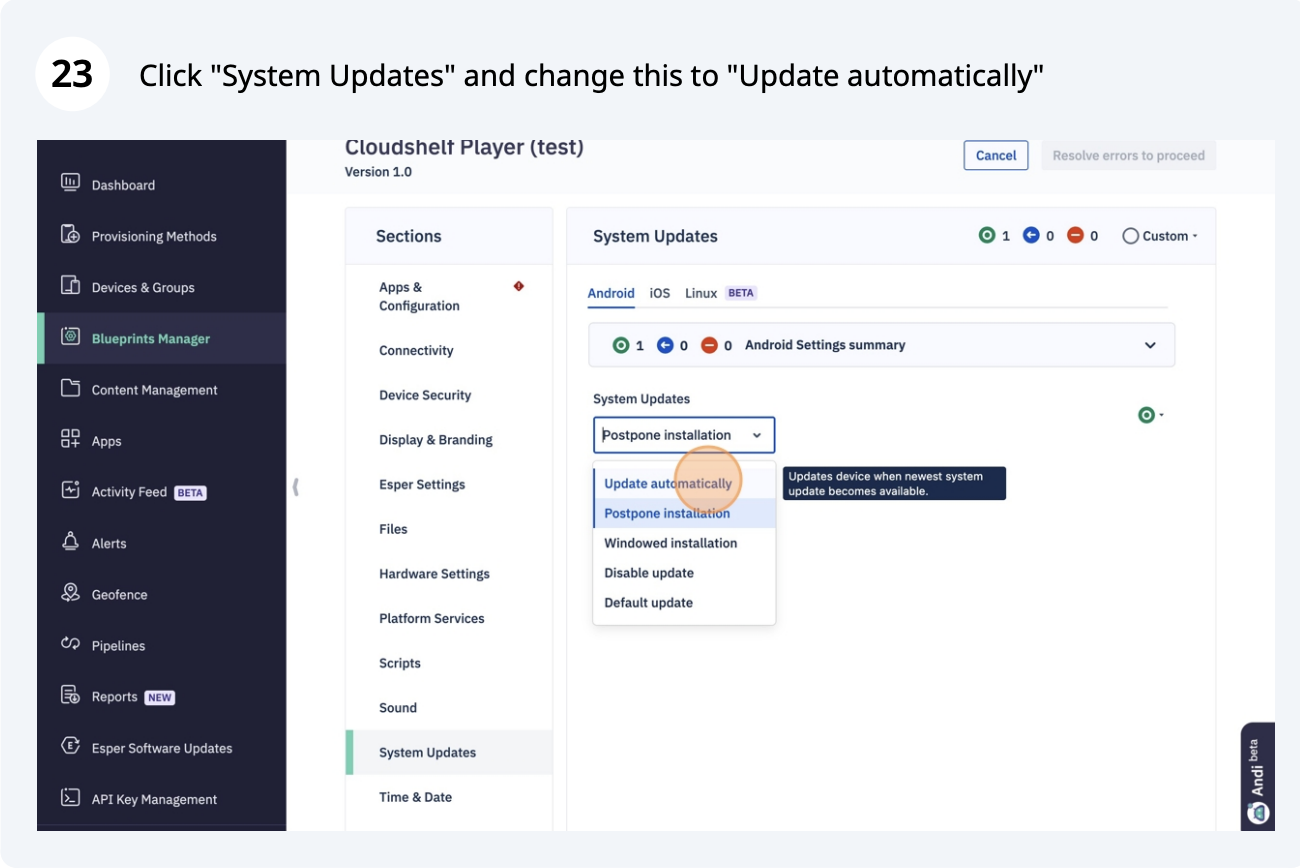
Task: Switch to the iOS tab
Action: point(660,293)
